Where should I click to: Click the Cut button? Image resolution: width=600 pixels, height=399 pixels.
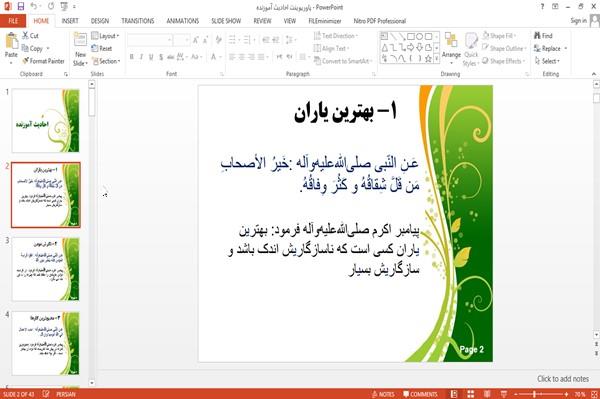tap(30, 36)
